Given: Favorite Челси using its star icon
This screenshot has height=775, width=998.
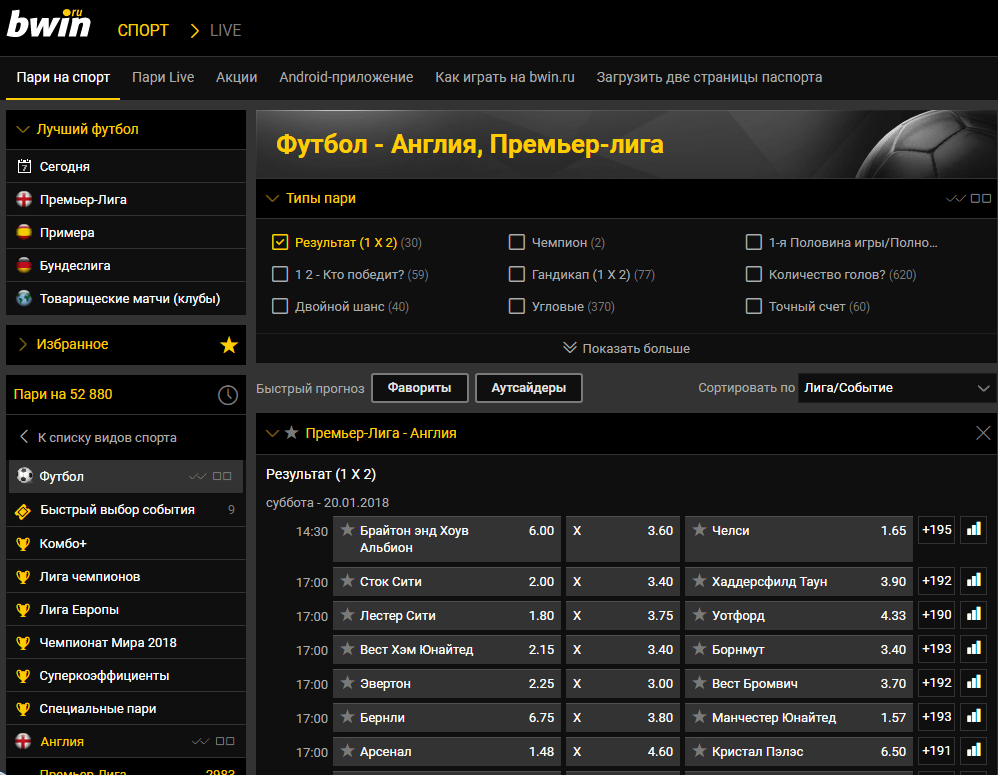Looking at the screenshot, I should (699, 530).
